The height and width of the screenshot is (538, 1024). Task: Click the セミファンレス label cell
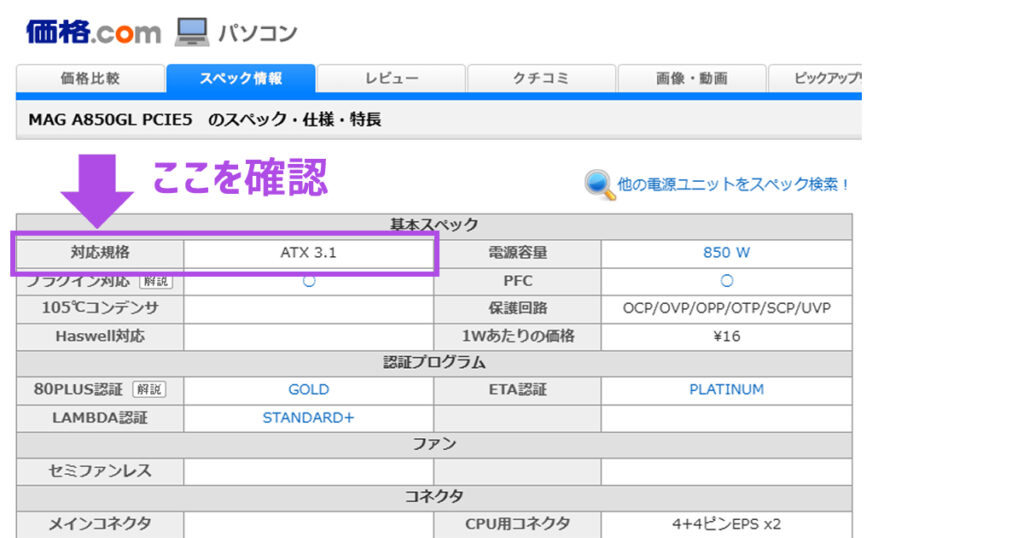(100, 471)
